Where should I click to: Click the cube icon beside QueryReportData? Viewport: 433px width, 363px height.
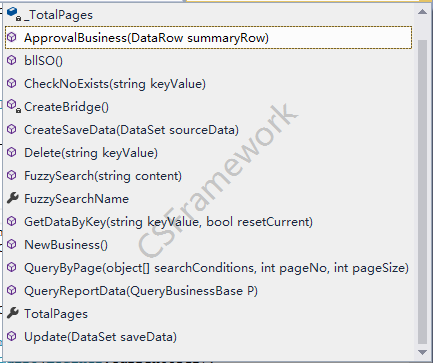[x=12, y=290]
